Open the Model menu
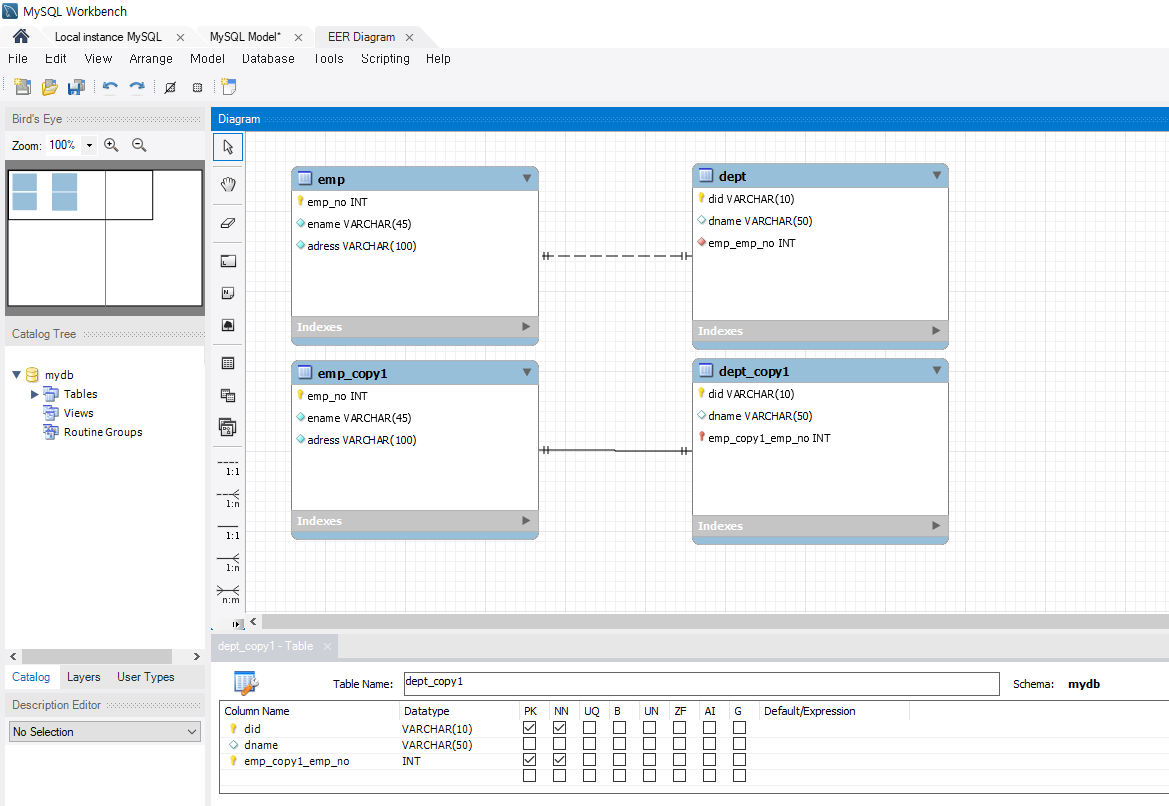The width and height of the screenshot is (1169, 806). pyautogui.click(x=207, y=58)
